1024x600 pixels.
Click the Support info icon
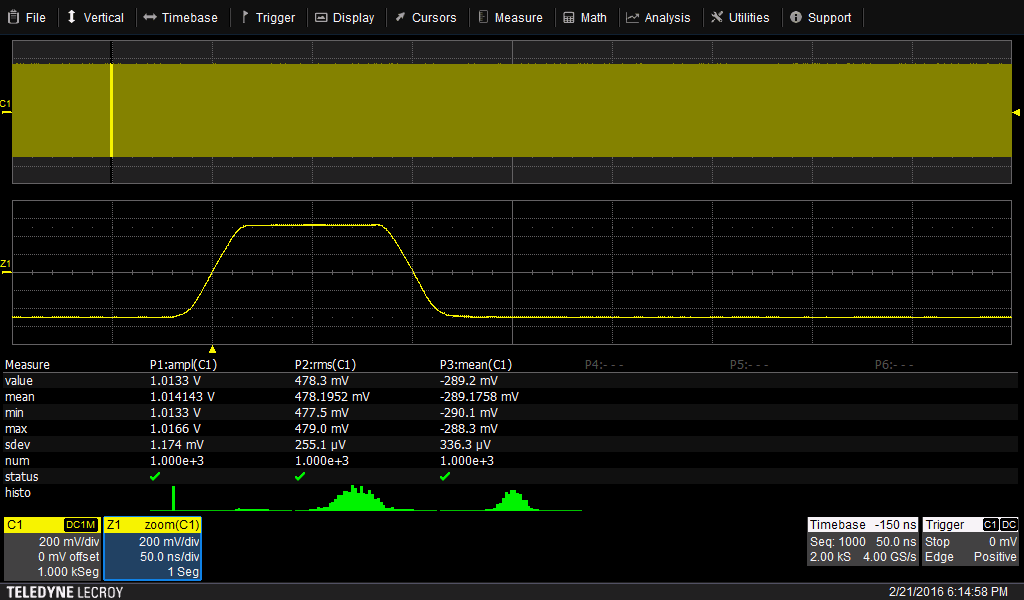click(796, 17)
